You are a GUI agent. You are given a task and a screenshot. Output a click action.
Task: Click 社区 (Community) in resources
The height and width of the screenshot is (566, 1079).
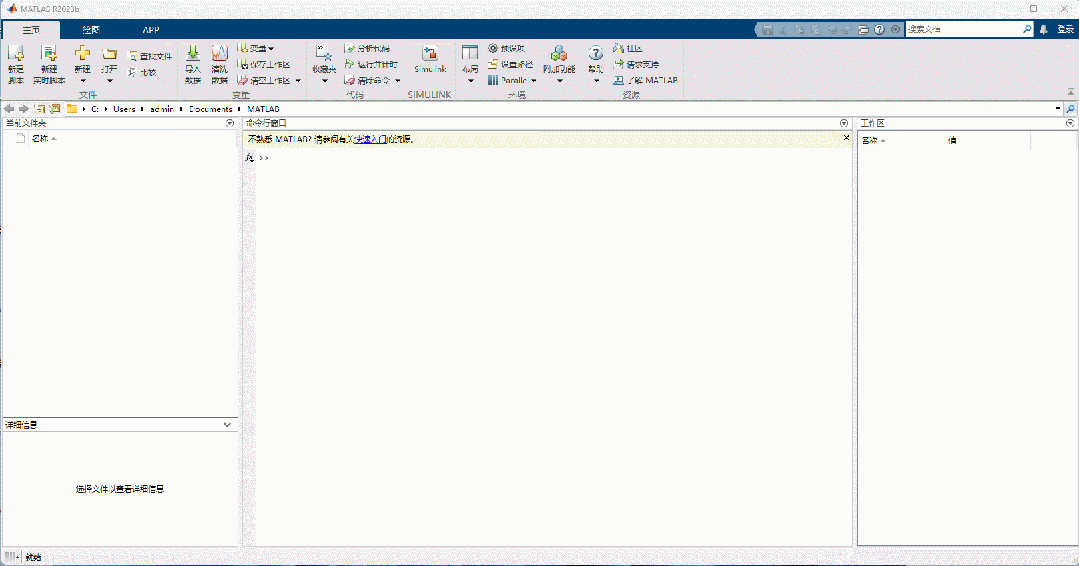pyautogui.click(x=628, y=49)
